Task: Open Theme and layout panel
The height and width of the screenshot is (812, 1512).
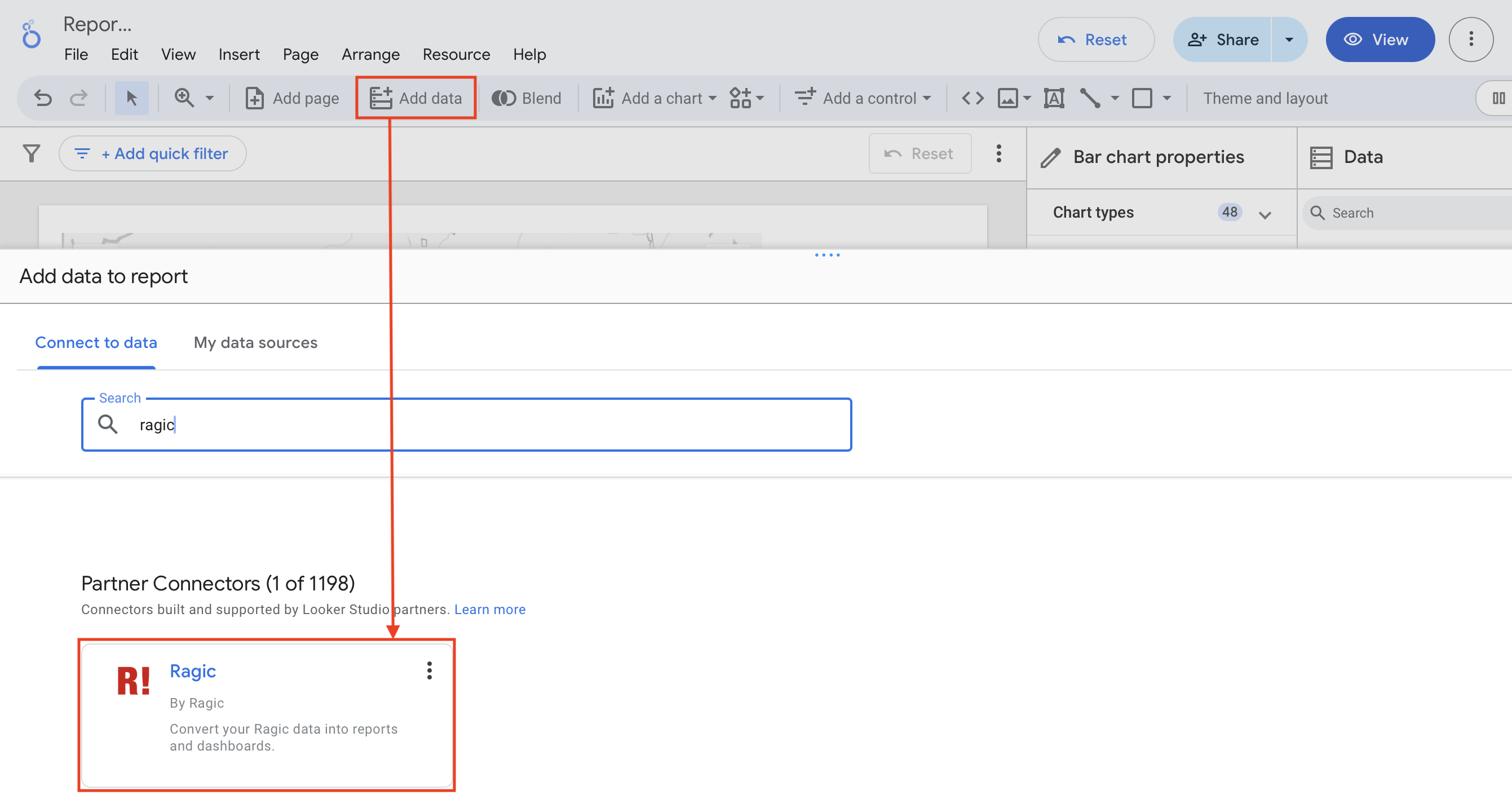Action: pyautogui.click(x=1265, y=98)
